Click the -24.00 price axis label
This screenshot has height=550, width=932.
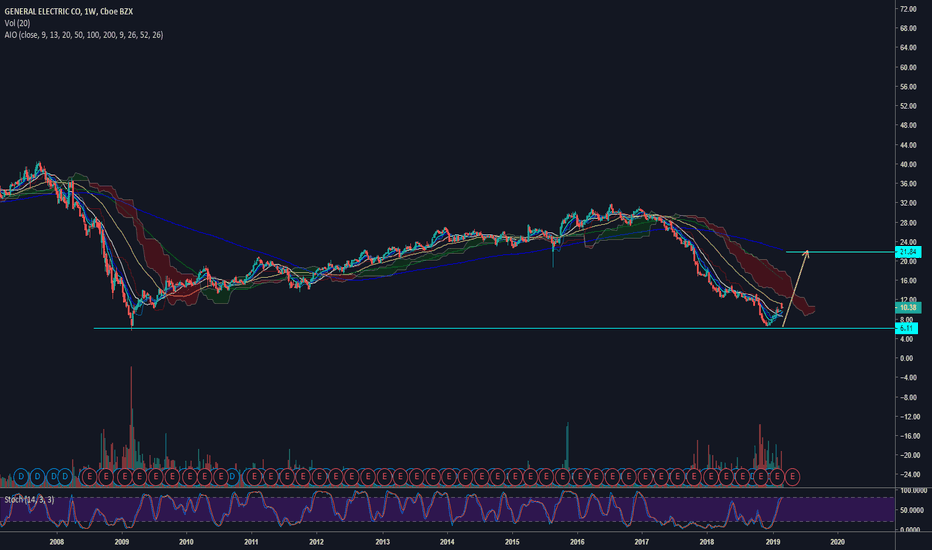[908, 475]
